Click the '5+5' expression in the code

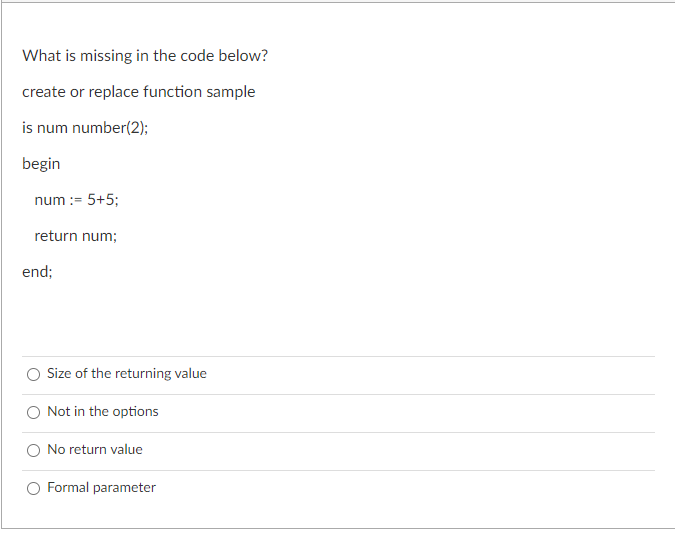101,200
